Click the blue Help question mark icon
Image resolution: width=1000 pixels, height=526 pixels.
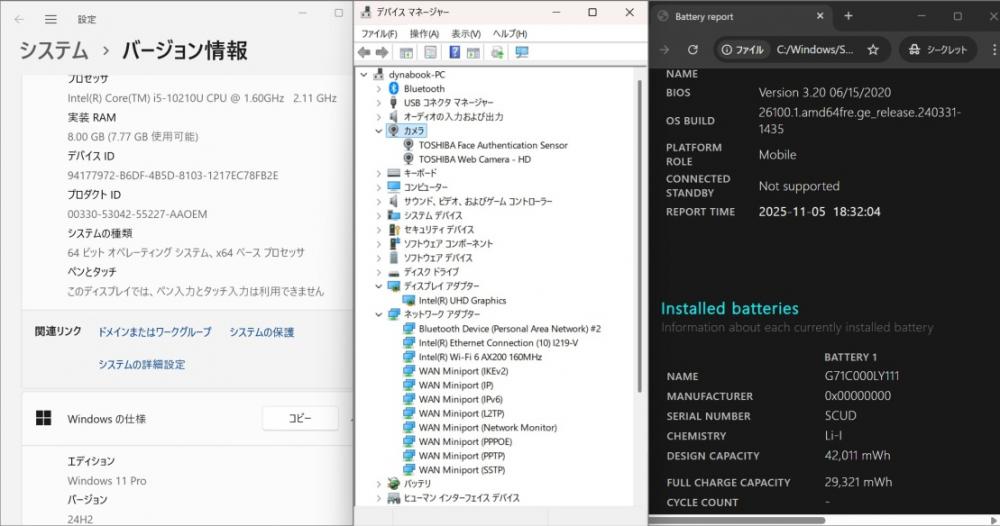click(455, 52)
